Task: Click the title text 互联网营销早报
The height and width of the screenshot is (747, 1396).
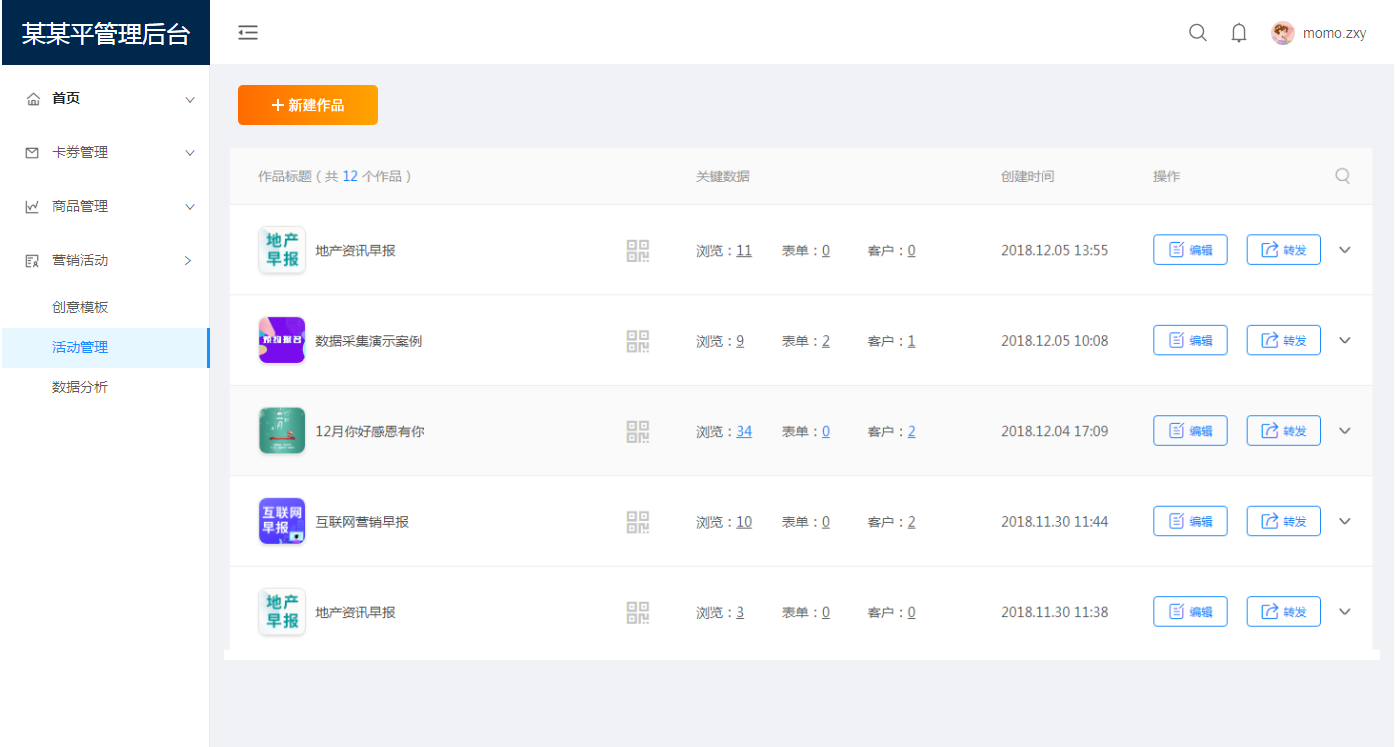Action: click(362, 522)
